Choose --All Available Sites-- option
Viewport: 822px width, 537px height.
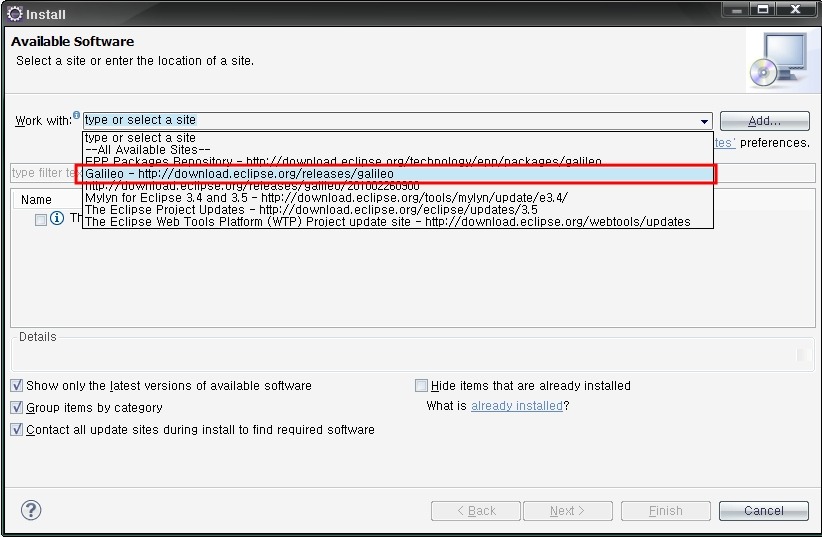147,150
